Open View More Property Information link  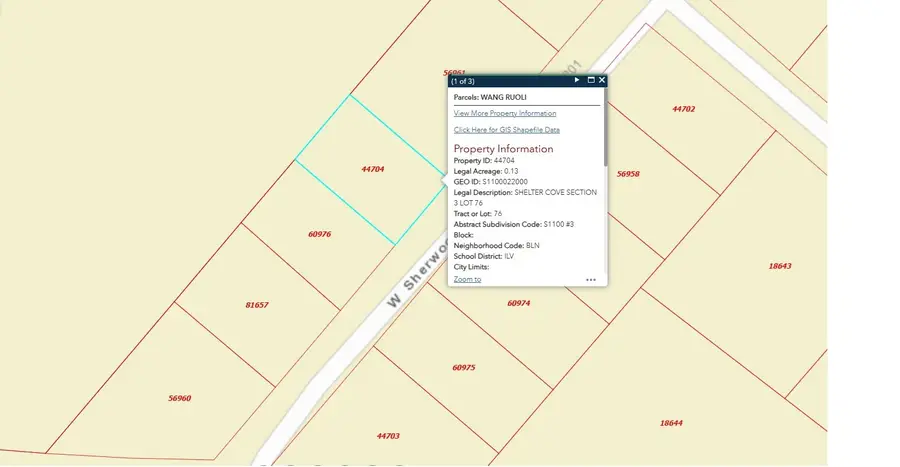pos(505,114)
